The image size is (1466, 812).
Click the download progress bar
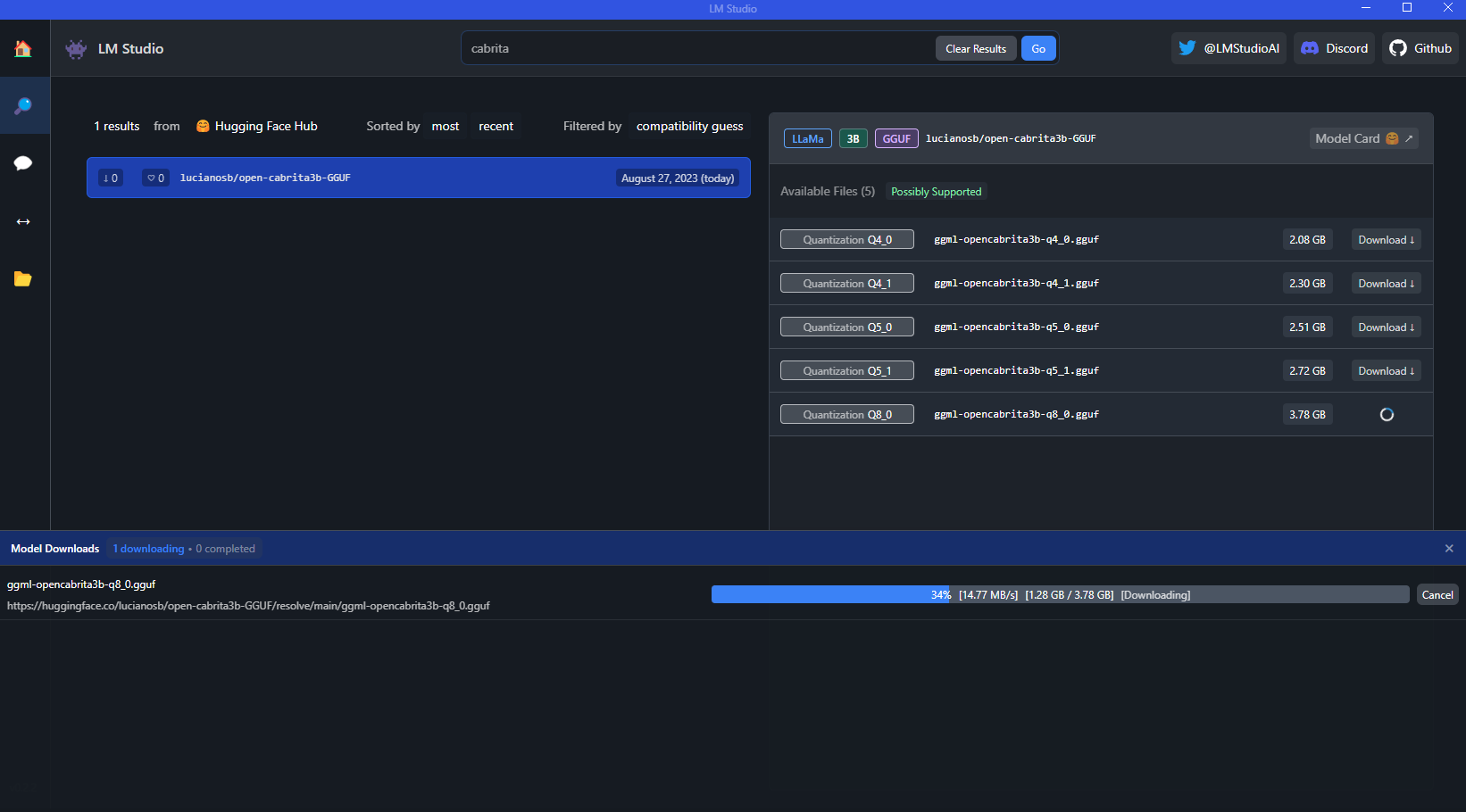[x=1060, y=595]
